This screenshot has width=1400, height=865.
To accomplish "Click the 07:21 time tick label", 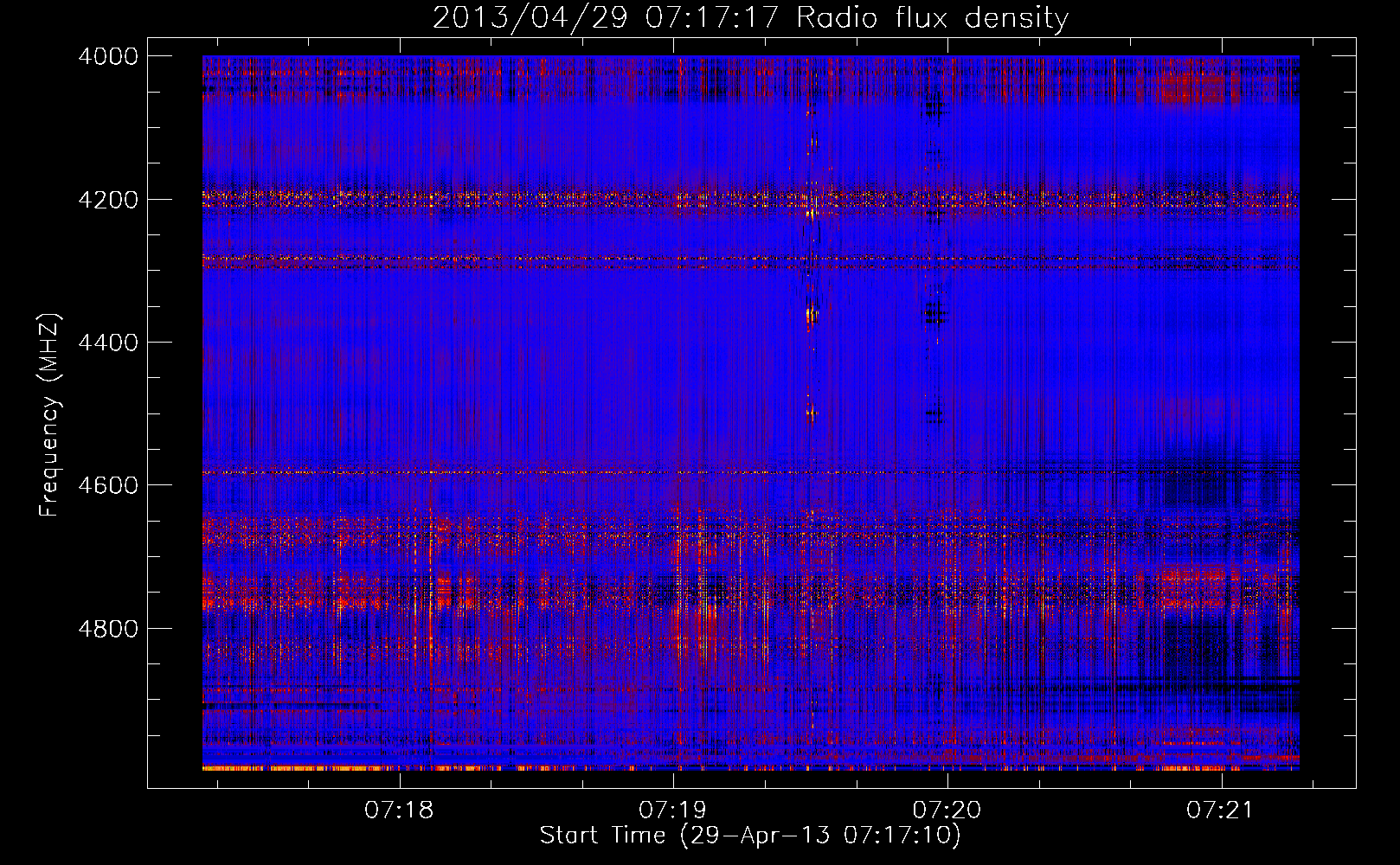I will click(1221, 810).
